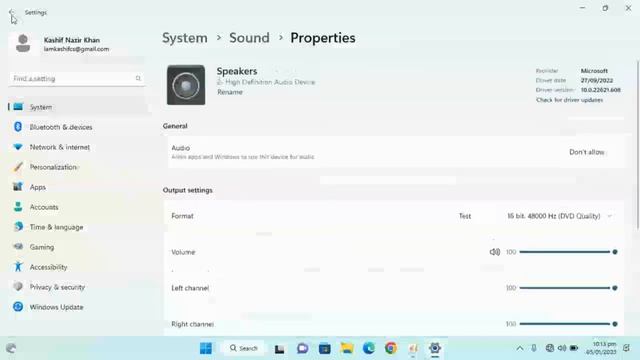The height and width of the screenshot is (360, 640).
Task: Click the back arrow in Settings
Action: coord(11,12)
